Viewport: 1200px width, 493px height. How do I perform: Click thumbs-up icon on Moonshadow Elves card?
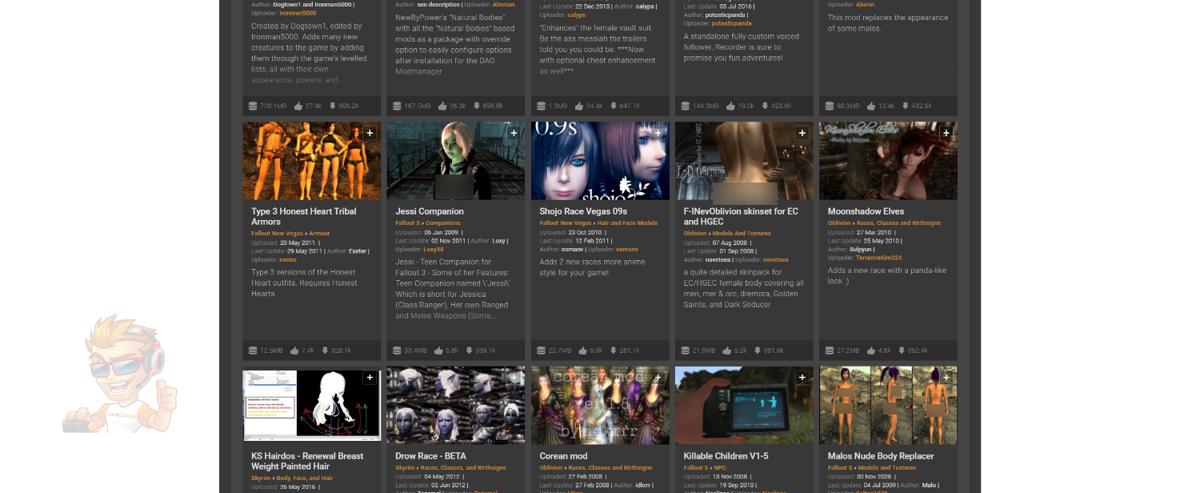(x=872, y=350)
